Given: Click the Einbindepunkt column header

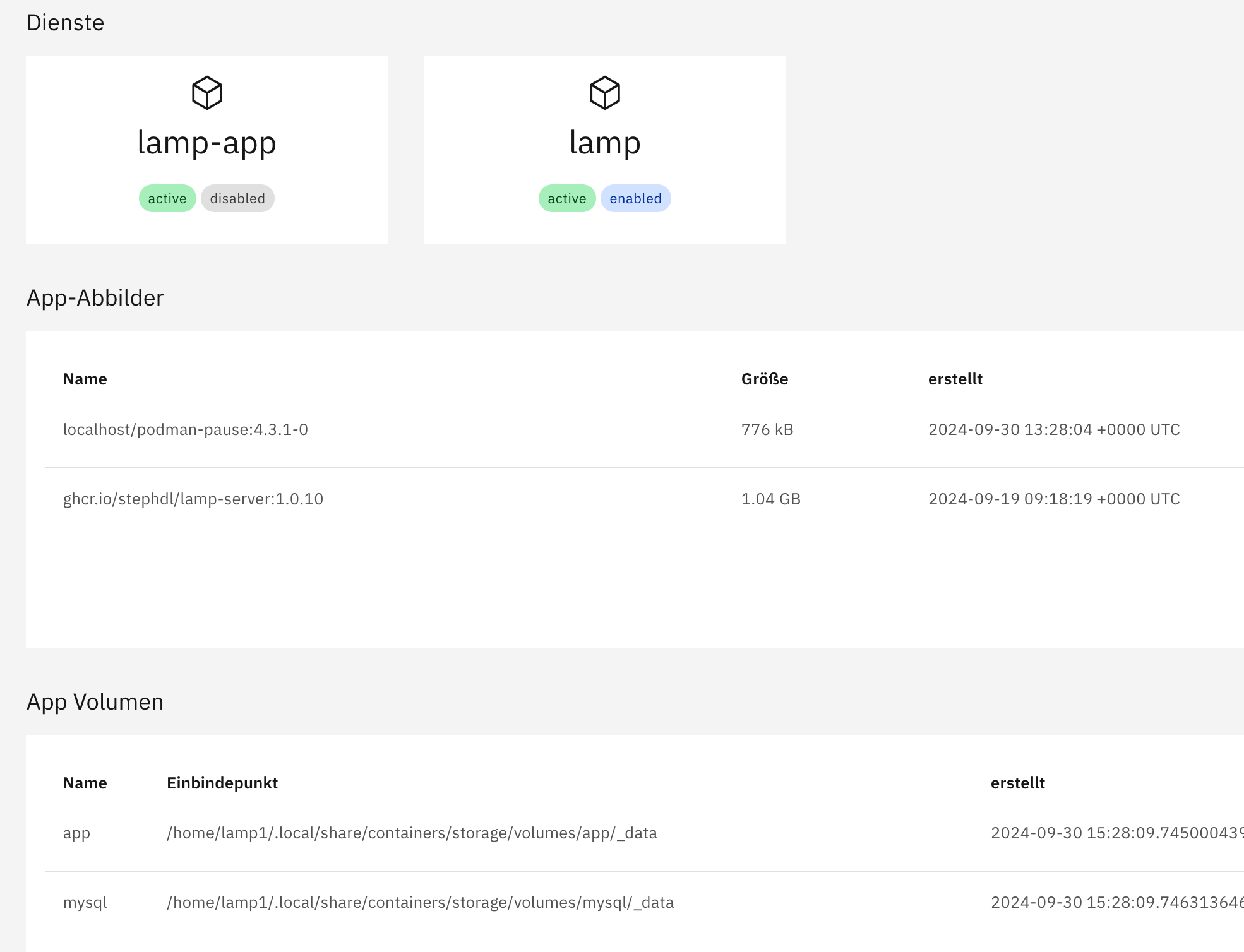Looking at the screenshot, I should coord(222,783).
